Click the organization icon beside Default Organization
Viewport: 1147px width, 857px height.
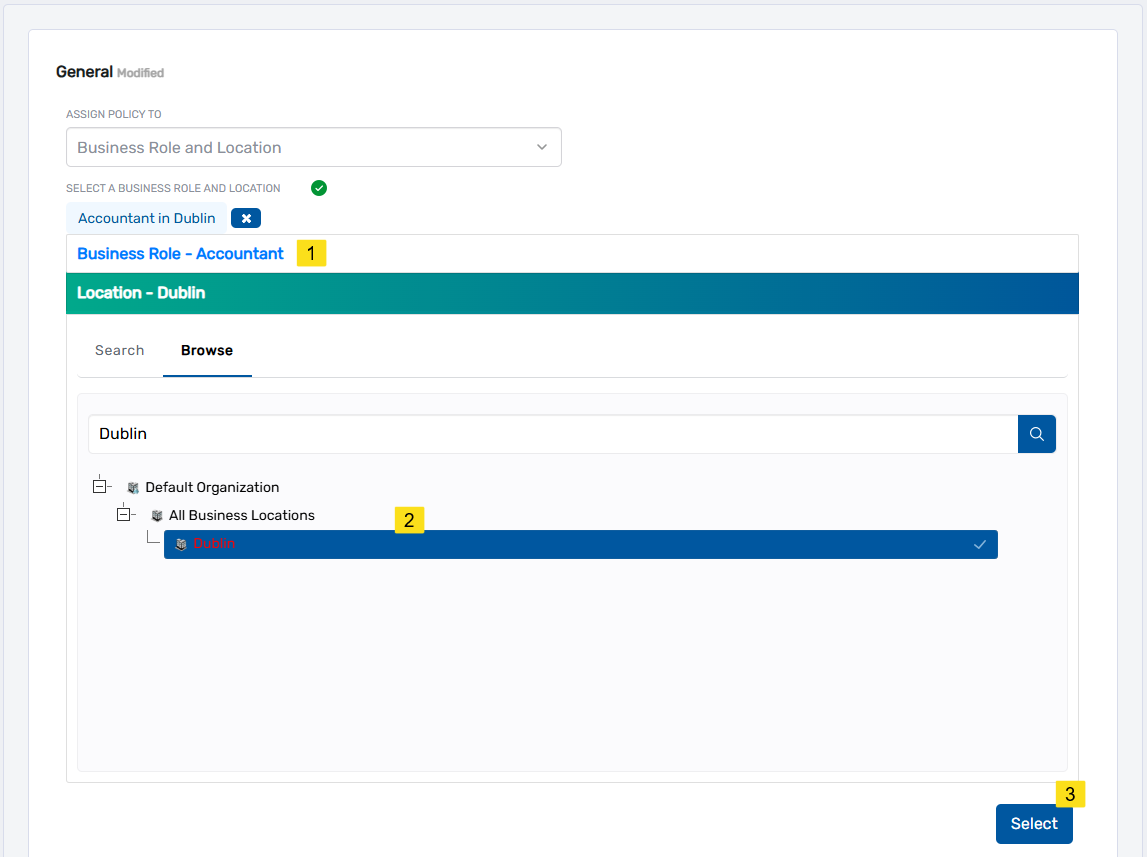pos(133,487)
